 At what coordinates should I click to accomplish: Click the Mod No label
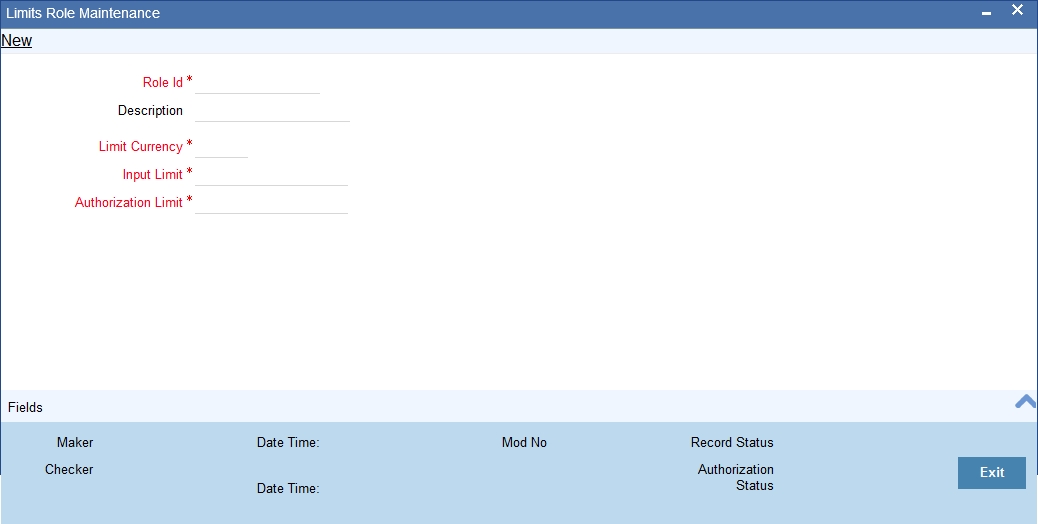(524, 443)
